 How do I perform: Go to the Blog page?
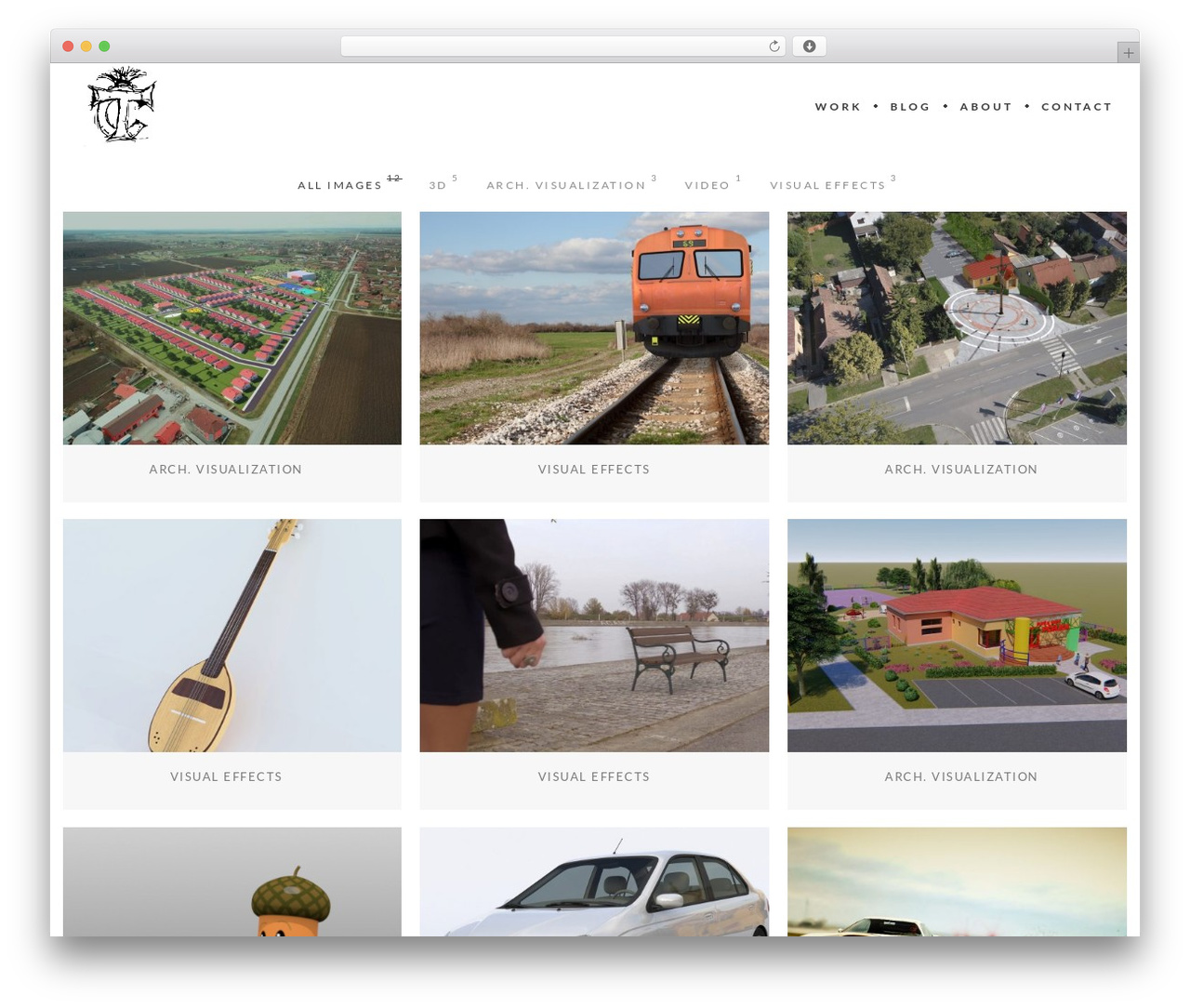(910, 107)
